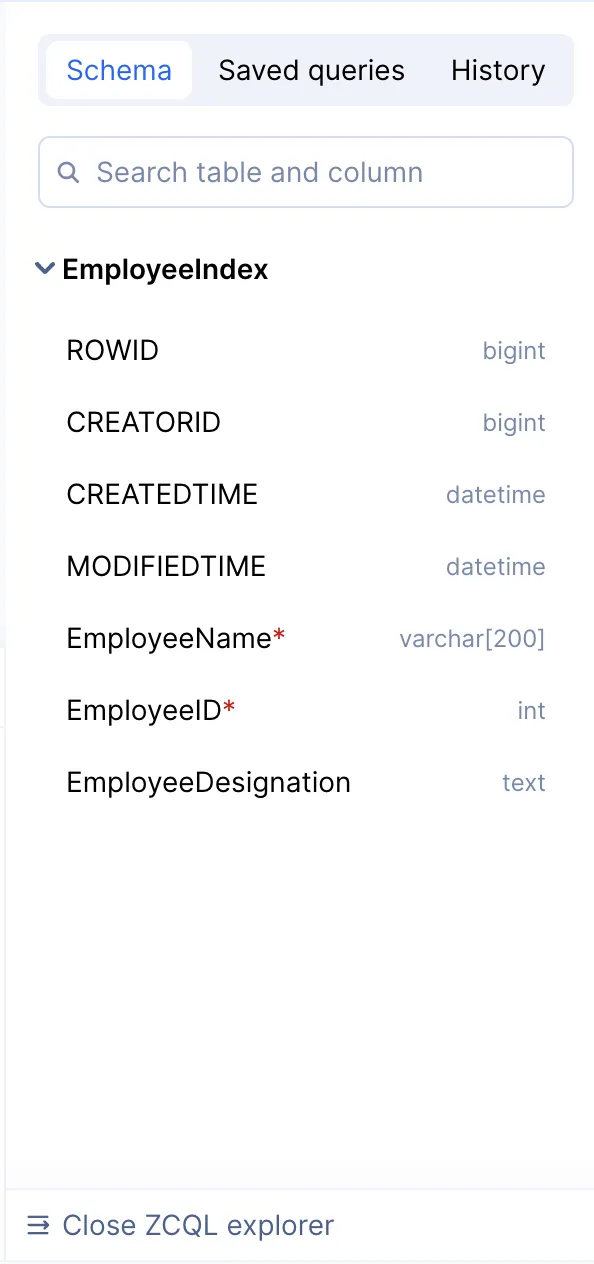Select the EmployeeName column
Image resolution: width=594 pixels, height=1264 pixels.
306,639
